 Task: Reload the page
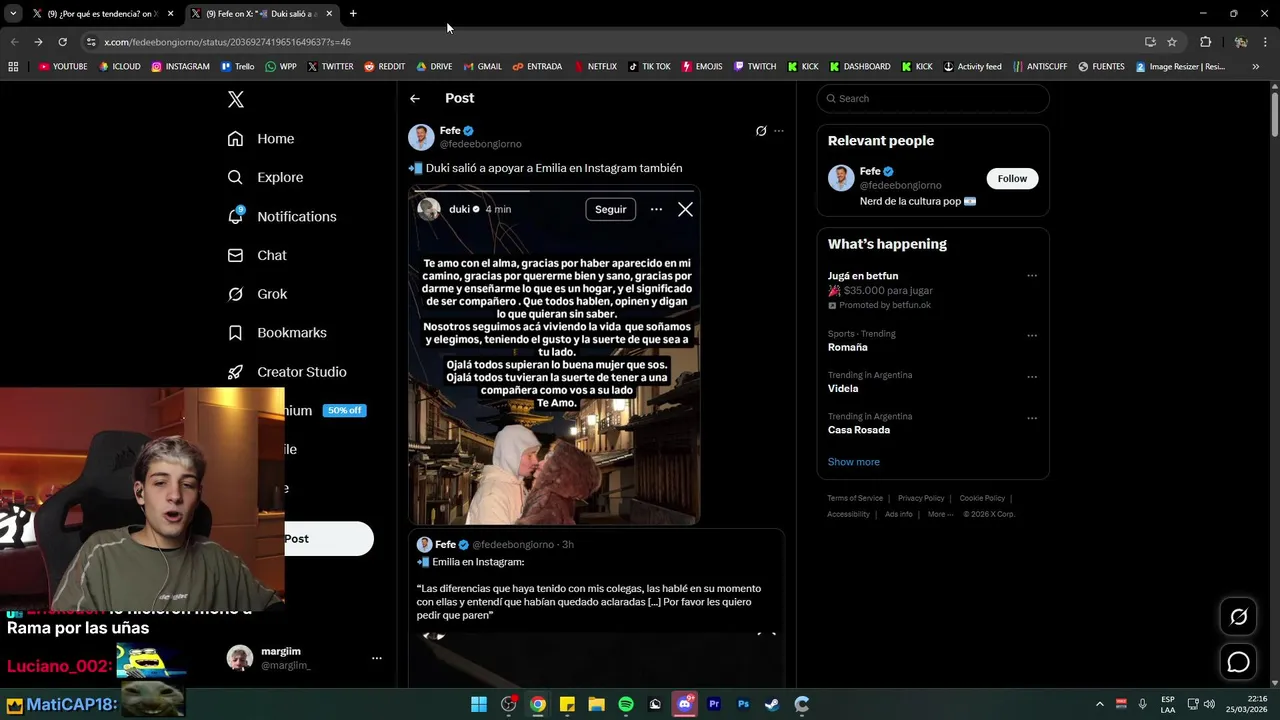[x=62, y=42]
